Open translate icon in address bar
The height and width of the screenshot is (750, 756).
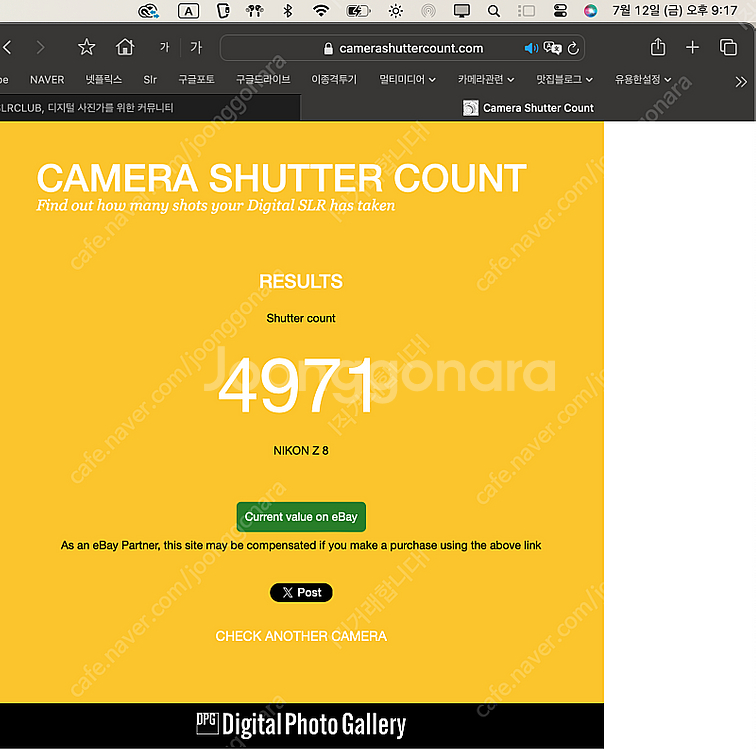click(x=553, y=48)
